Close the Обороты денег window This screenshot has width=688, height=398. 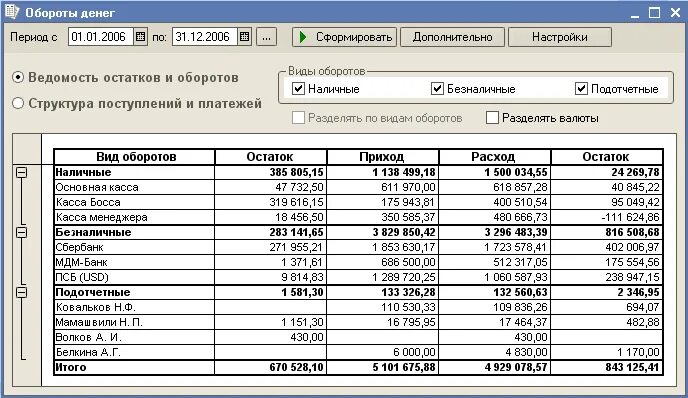(676, 13)
